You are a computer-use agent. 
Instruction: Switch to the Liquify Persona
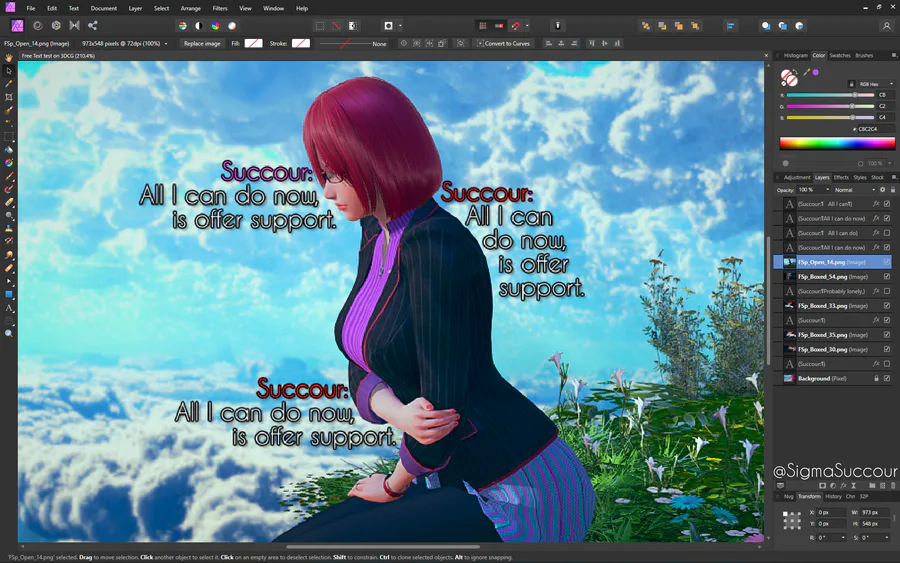click(x=38, y=26)
